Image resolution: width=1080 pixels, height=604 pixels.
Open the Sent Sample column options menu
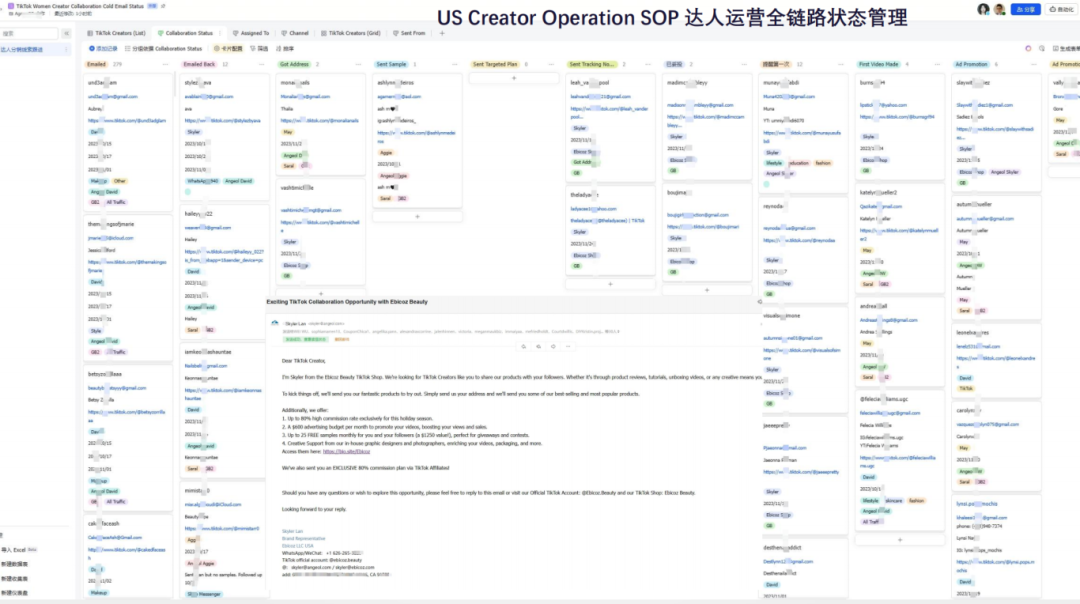[x=455, y=64]
